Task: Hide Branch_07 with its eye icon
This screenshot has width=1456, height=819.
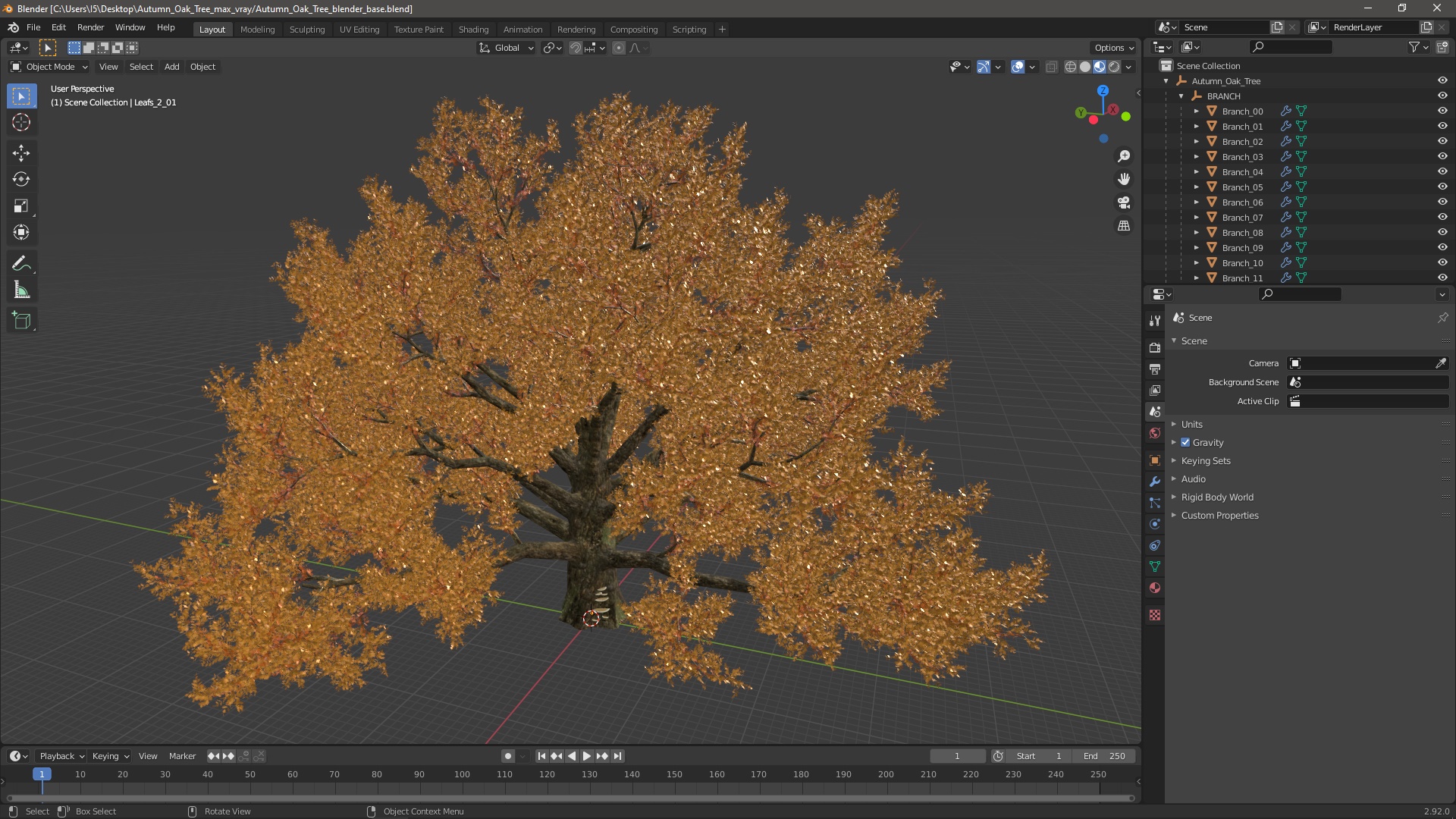Action: (1442, 217)
